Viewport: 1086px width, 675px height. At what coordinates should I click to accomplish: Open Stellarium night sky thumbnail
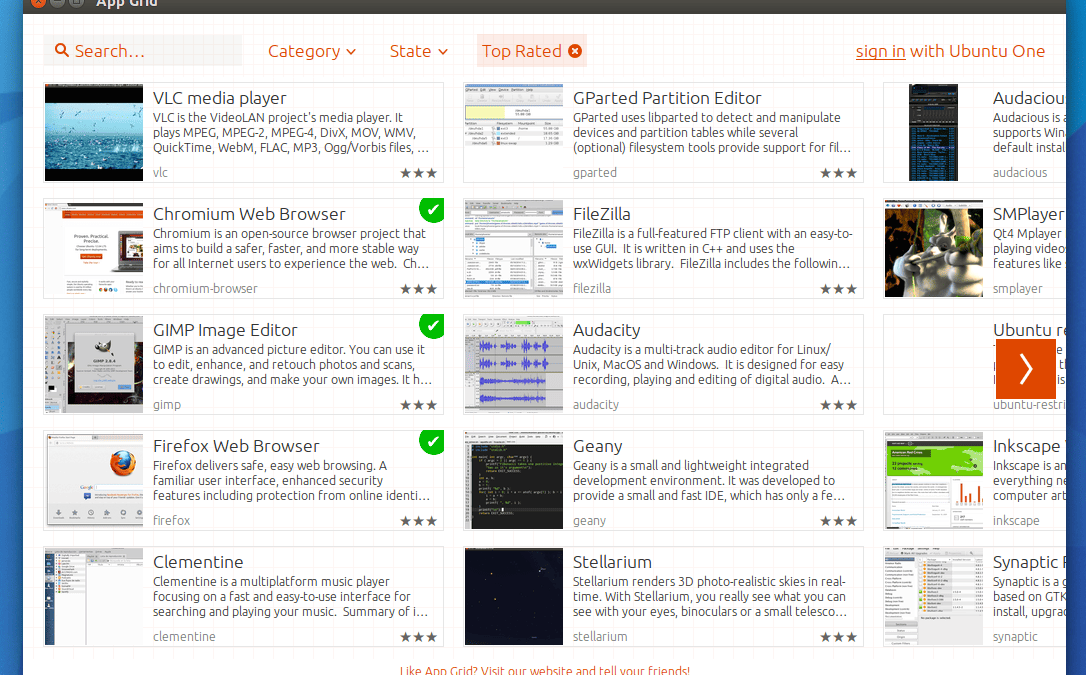[x=514, y=597]
